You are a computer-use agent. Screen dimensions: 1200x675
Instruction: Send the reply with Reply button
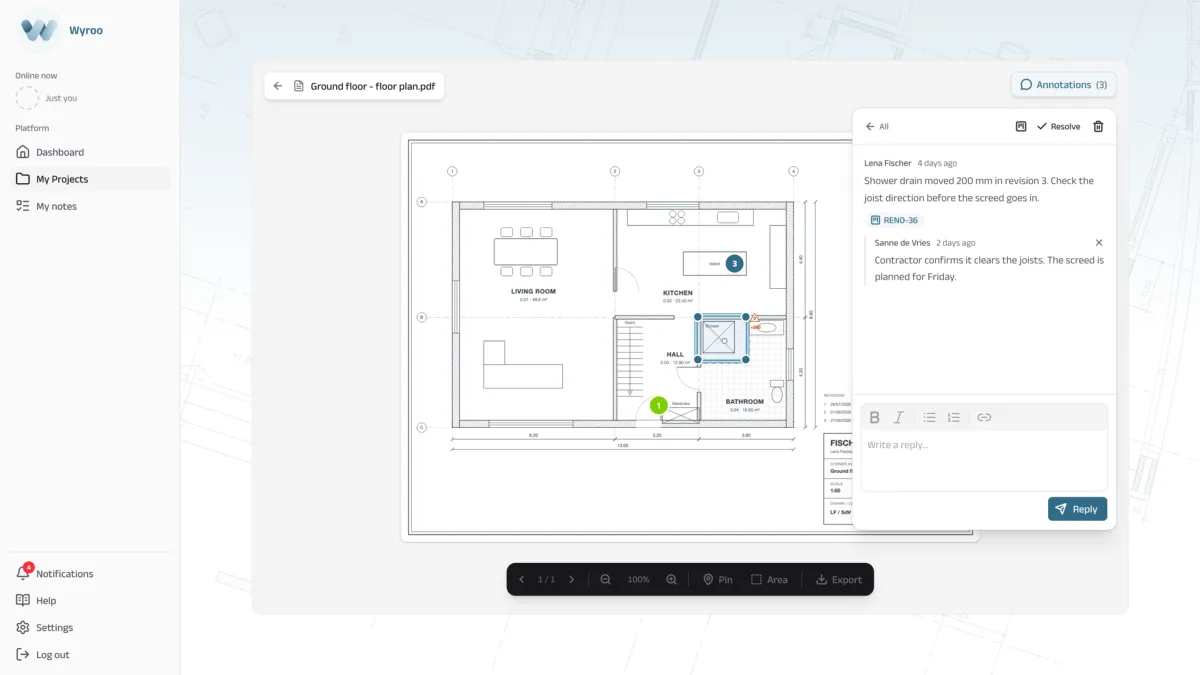coord(1077,509)
